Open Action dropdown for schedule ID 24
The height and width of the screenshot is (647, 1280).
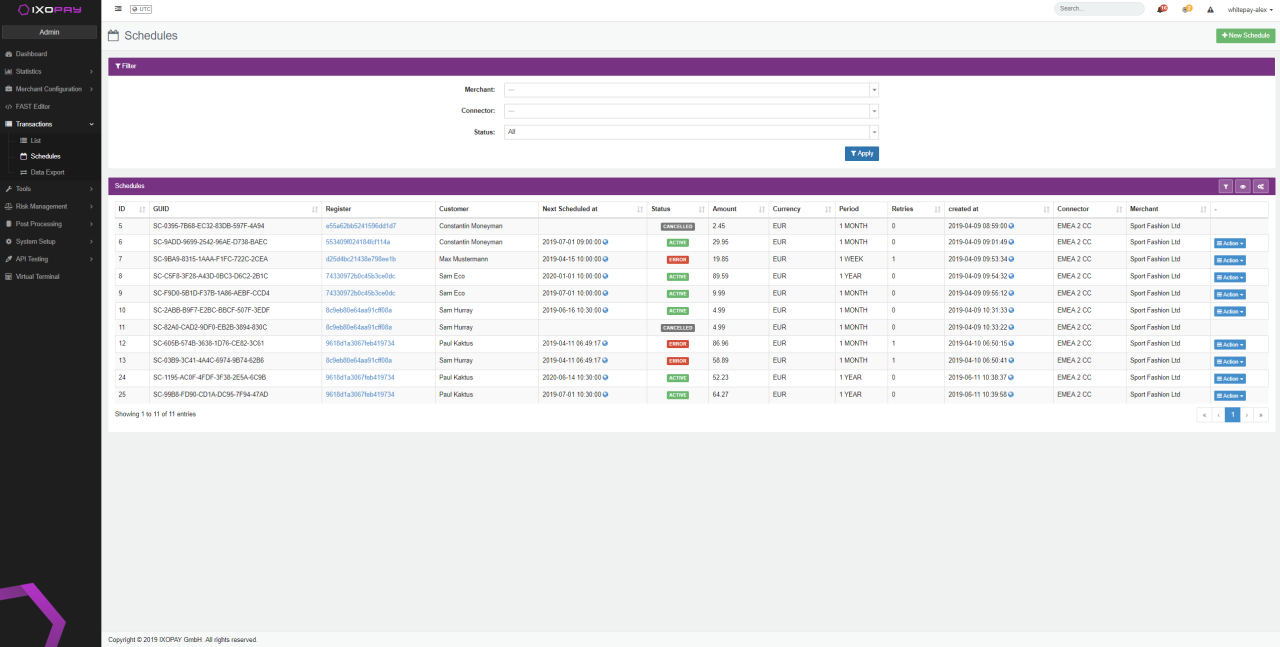point(1230,378)
